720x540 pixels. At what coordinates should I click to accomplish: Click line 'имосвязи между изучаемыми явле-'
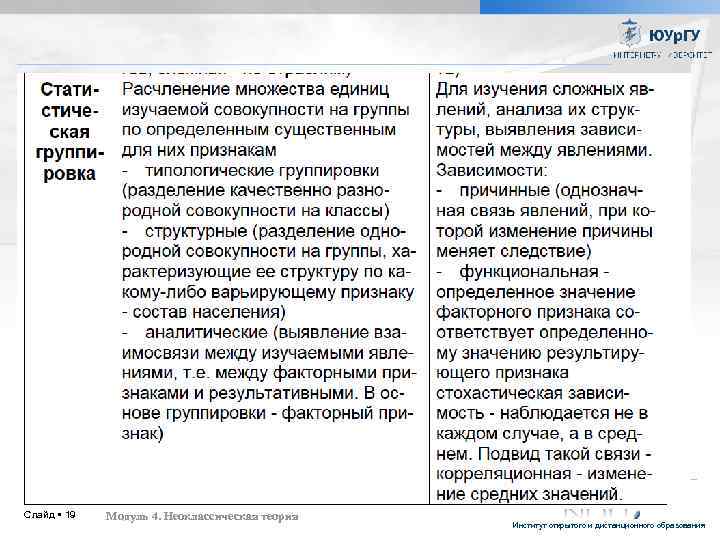(268, 353)
